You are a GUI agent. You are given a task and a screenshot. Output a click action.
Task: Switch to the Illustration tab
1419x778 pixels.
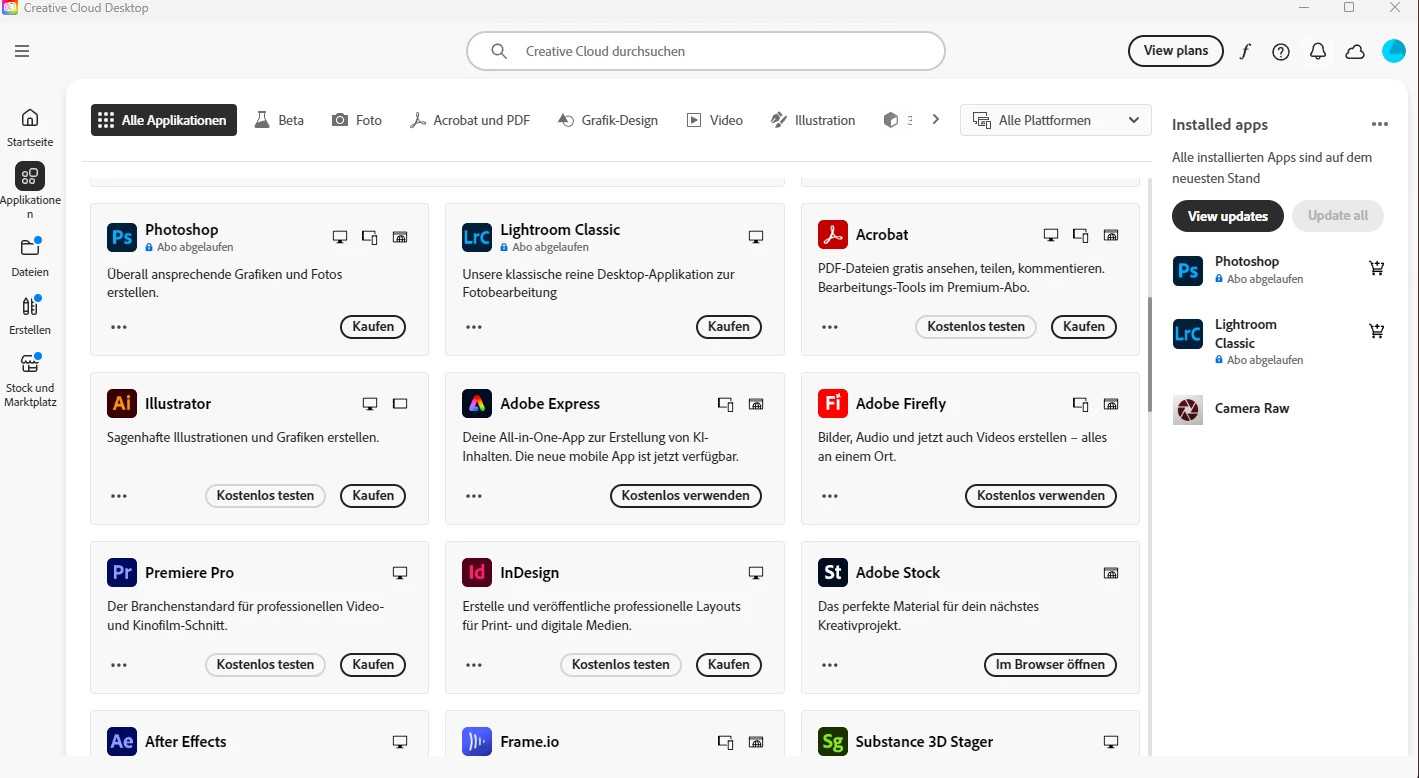coord(813,120)
